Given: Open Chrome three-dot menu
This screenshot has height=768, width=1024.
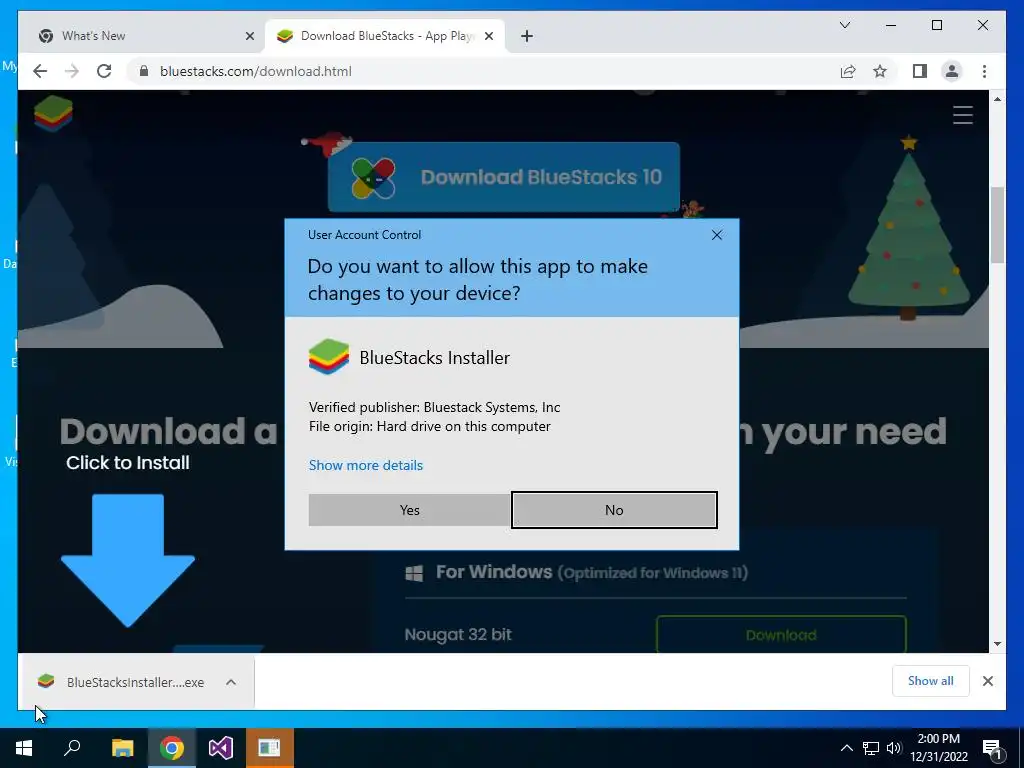Looking at the screenshot, I should [984, 71].
